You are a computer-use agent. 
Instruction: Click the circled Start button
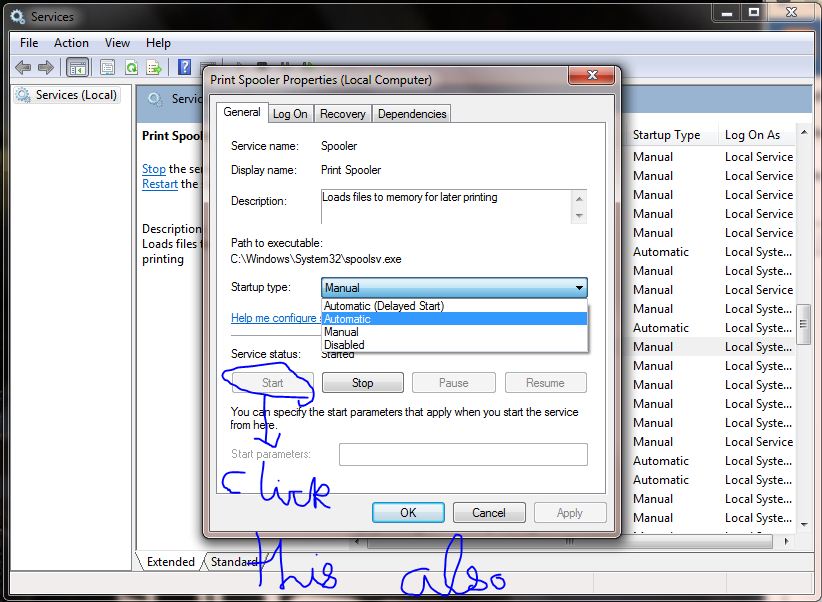point(272,382)
